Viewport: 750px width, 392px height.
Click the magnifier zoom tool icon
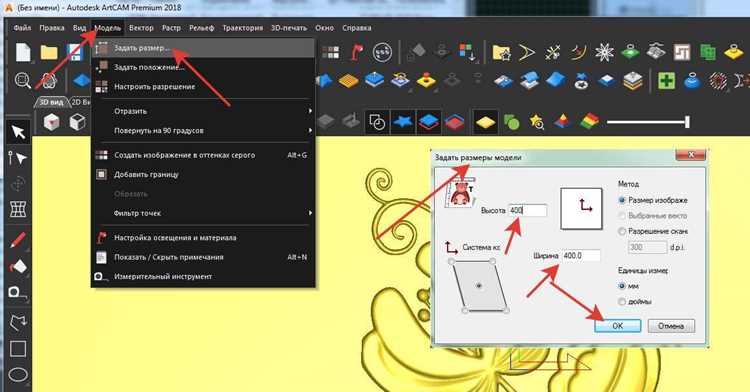point(22,80)
